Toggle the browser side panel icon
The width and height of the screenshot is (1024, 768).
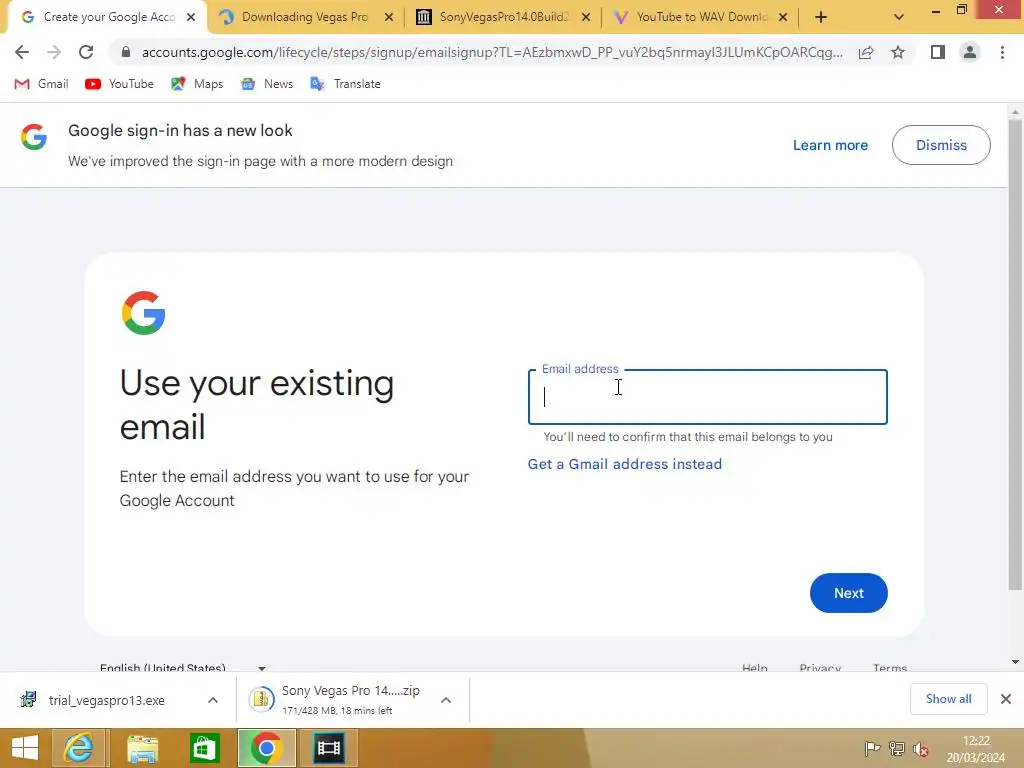[938, 52]
